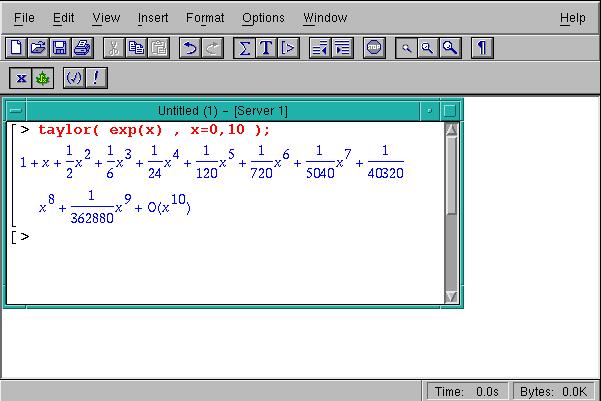
Task: Toggle the x expression display button
Action: coord(21,77)
